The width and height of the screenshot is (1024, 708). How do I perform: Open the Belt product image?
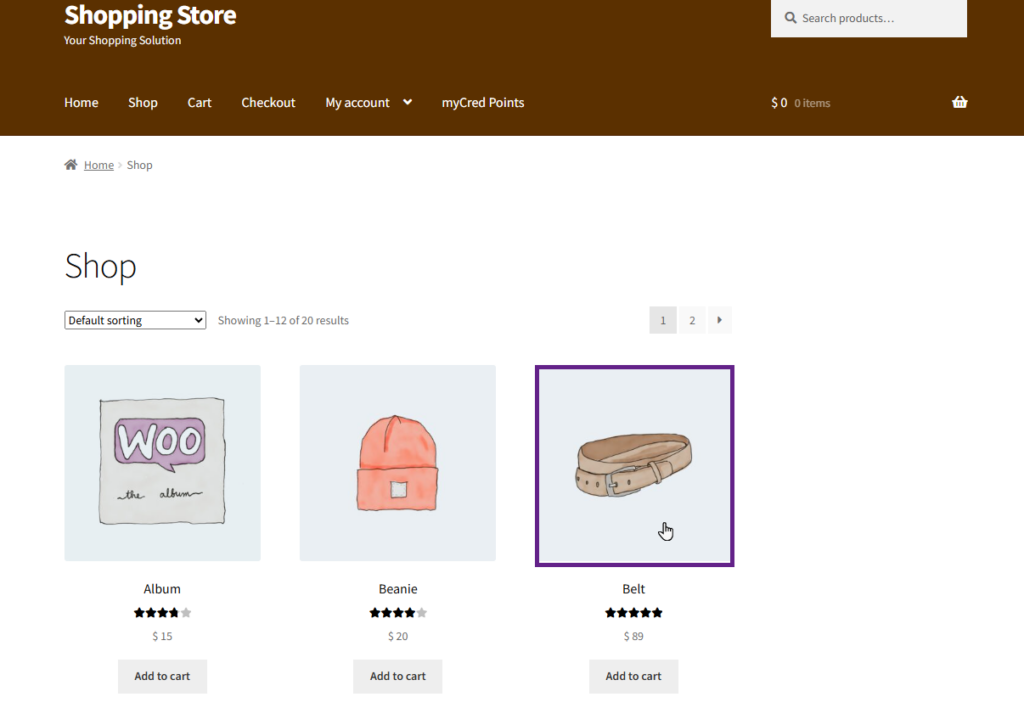coord(634,466)
